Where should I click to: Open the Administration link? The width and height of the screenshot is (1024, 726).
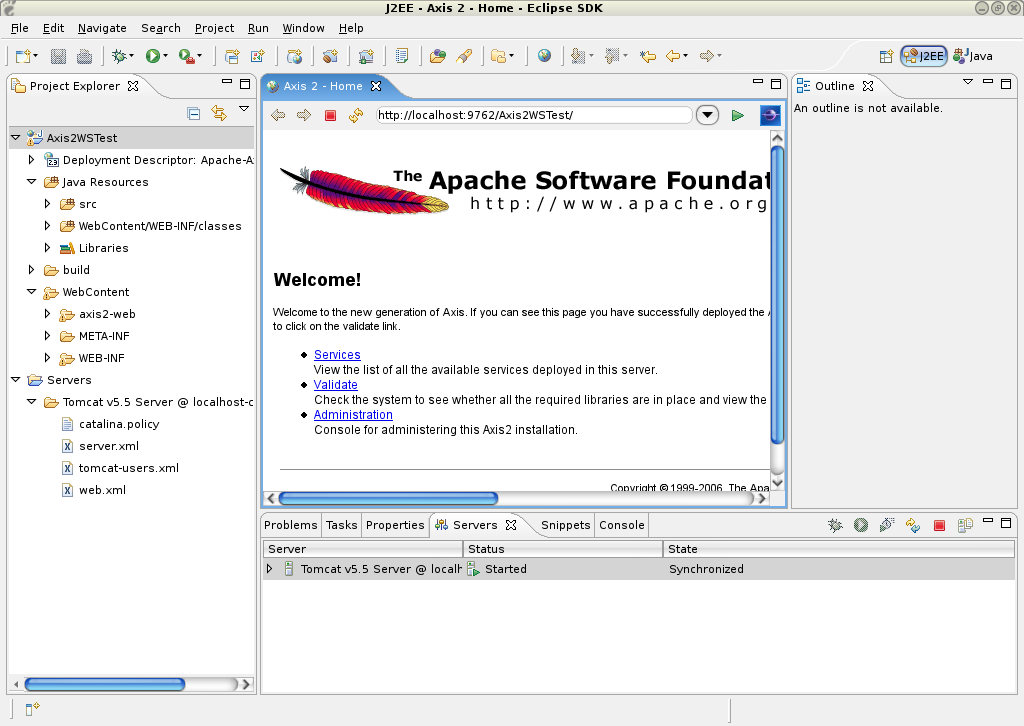coord(353,415)
